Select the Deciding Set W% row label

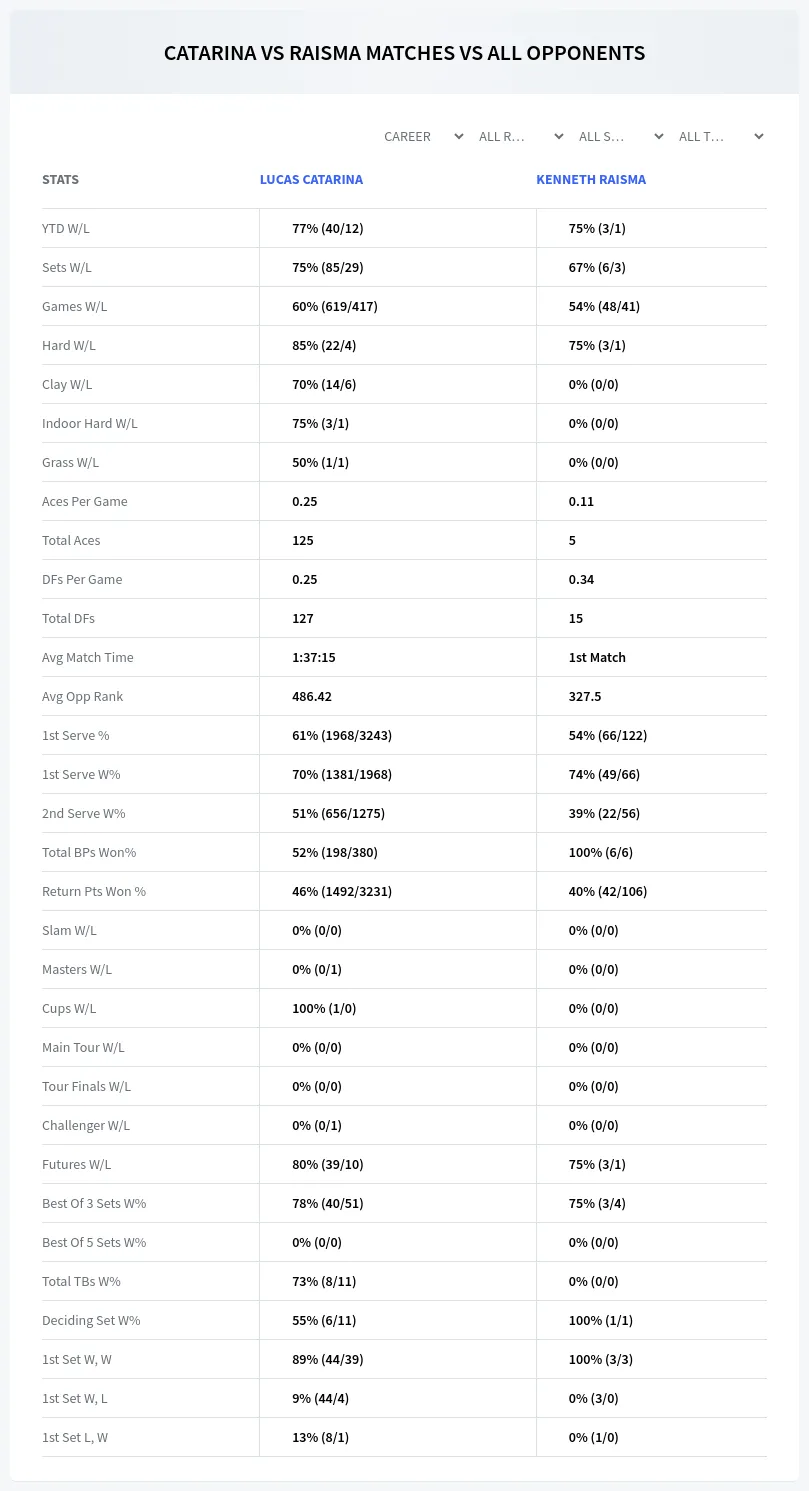(91, 1320)
